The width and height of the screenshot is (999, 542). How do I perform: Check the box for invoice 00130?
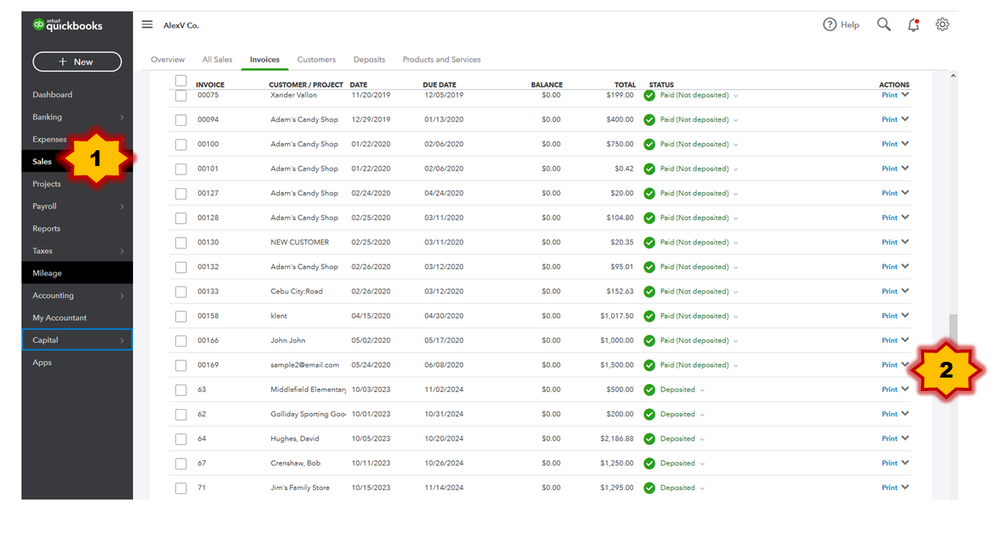coord(181,243)
